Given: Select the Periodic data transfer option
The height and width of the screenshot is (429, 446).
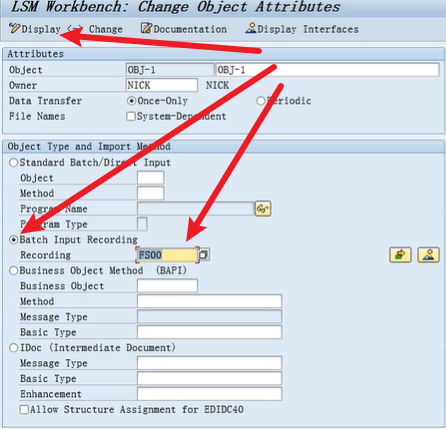Looking at the screenshot, I should pos(260,101).
